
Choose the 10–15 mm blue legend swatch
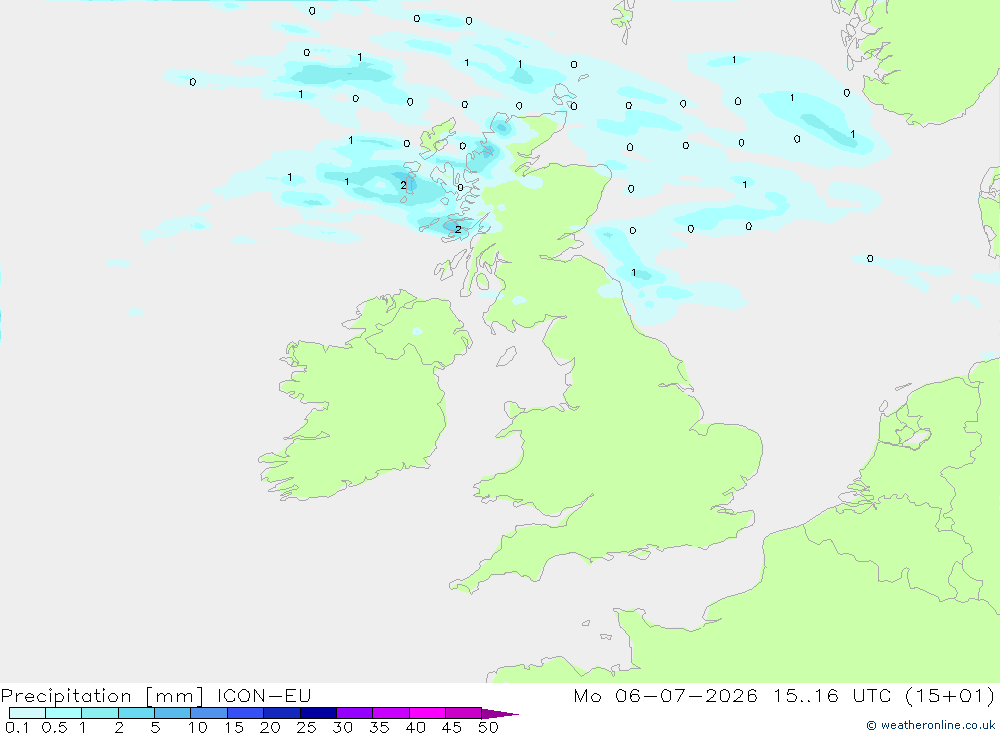tap(209, 713)
